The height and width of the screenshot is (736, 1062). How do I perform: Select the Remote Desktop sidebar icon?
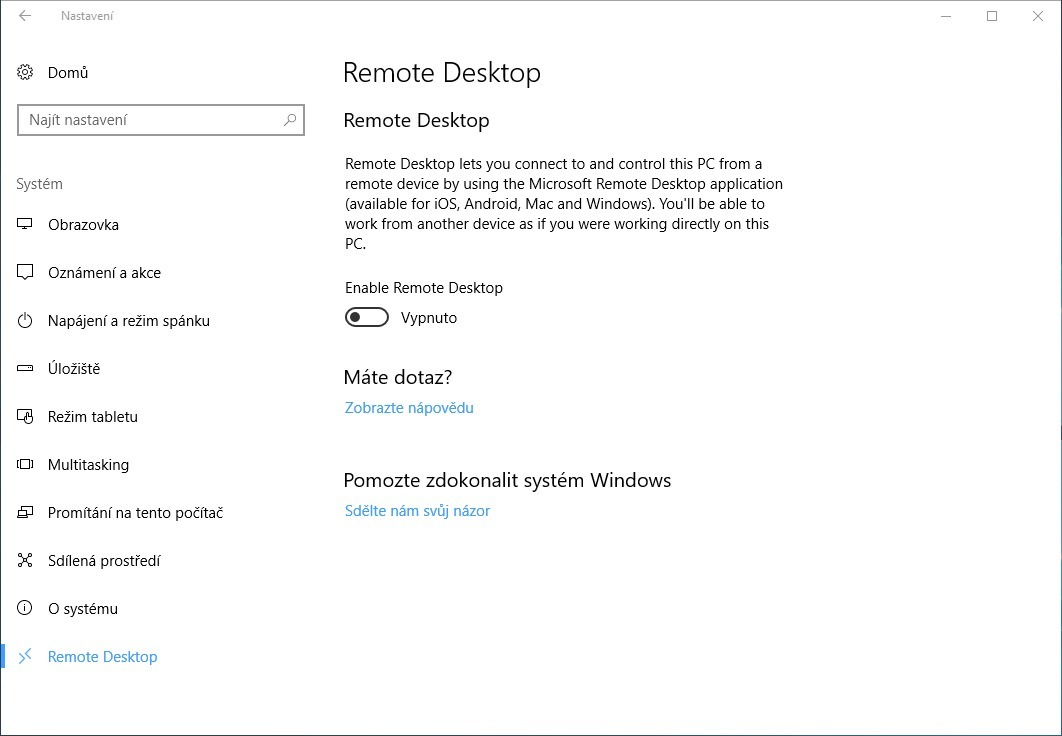[x=24, y=656]
